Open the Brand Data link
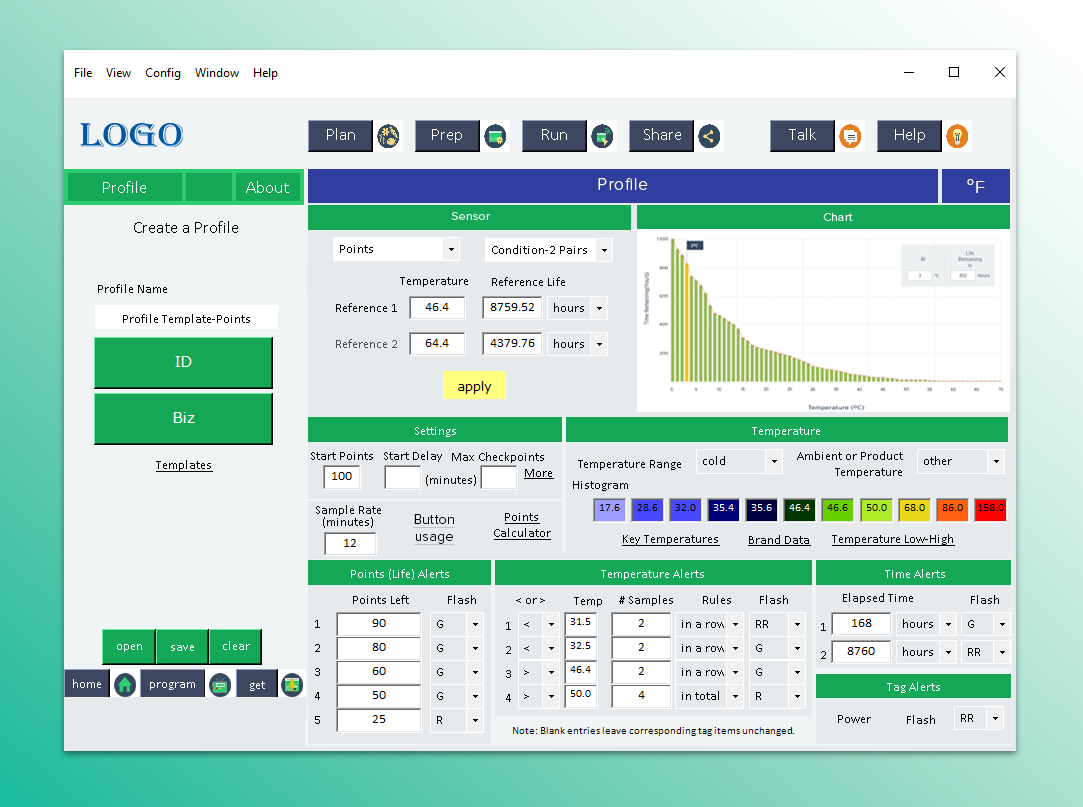This screenshot has width=1083, height=807. pos(778,540)
